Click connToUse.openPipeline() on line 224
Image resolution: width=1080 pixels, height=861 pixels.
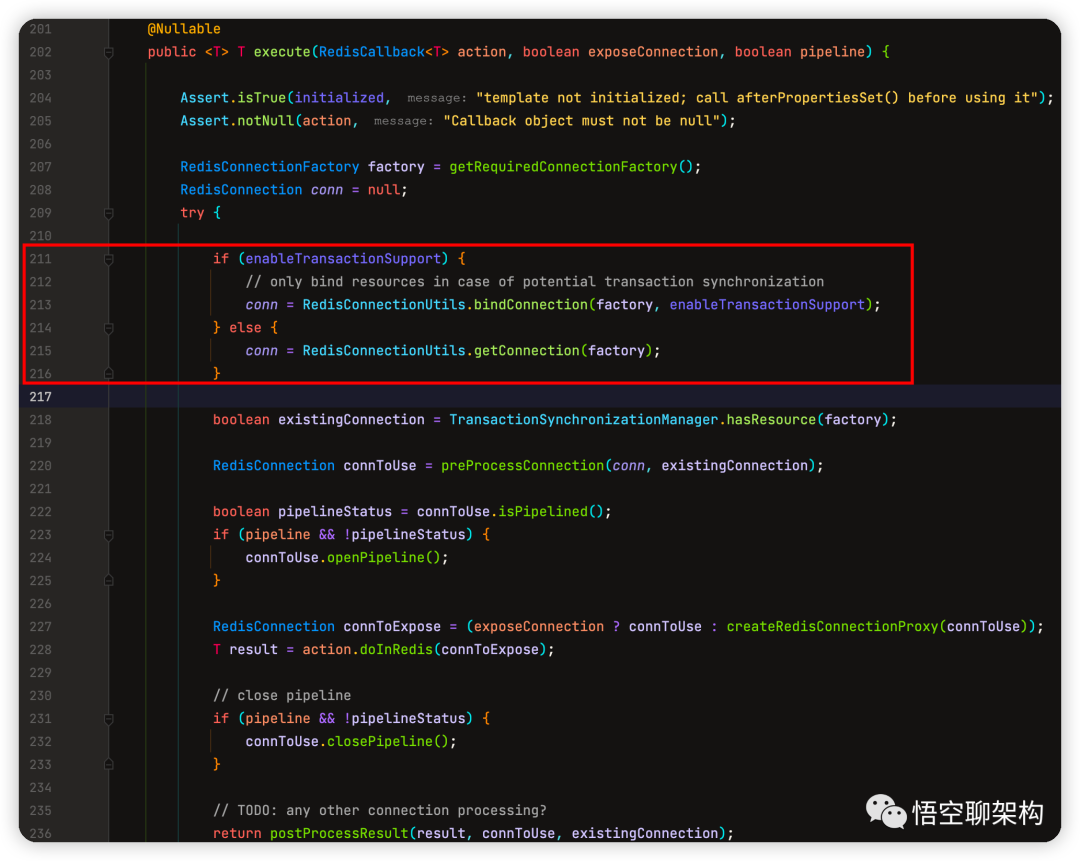pos(343,557)
